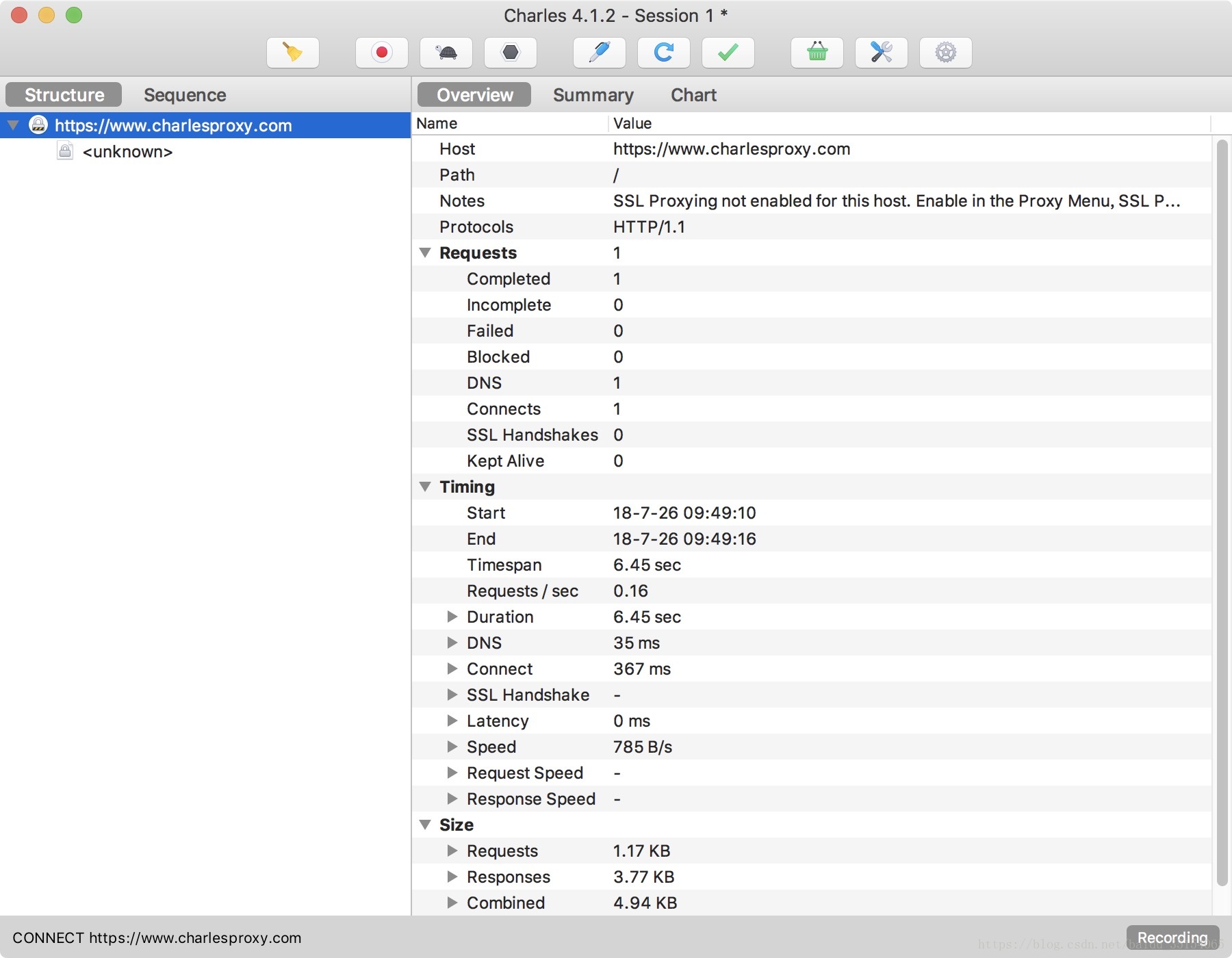The image size is (1232, 958).
Task: Expand the Connect 367 ms row
Action: coord(452,669)
